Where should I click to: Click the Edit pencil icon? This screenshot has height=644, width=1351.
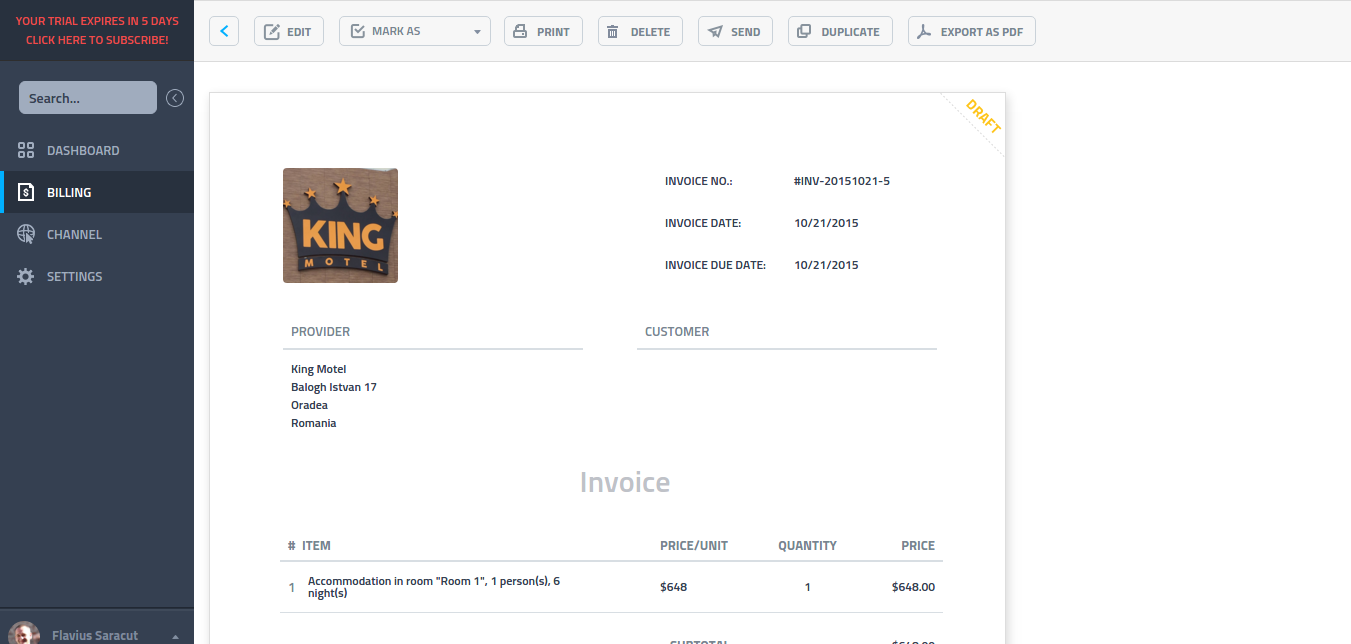click(272, 32)
